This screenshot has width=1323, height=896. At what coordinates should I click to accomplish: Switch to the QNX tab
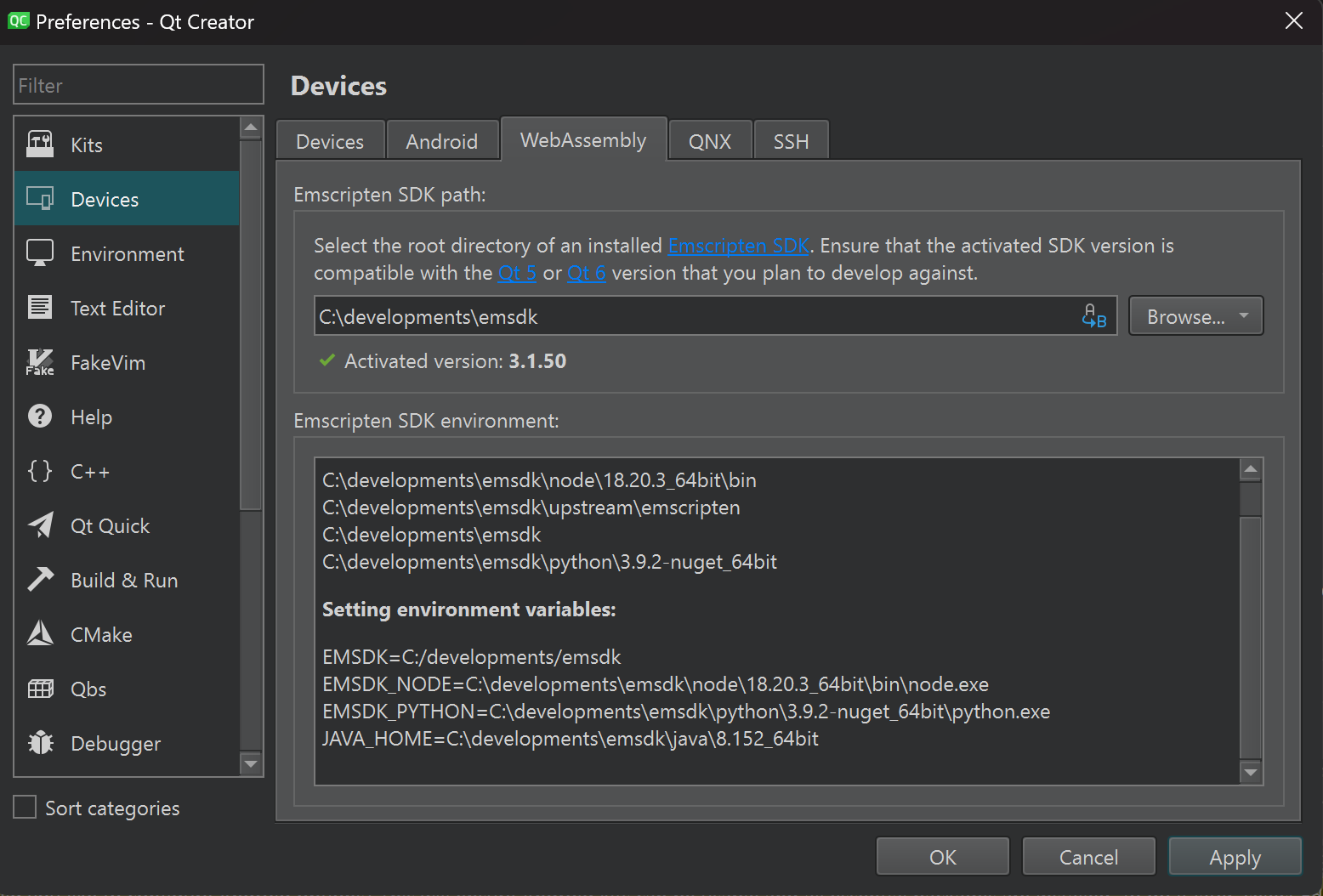tap(710, 141)
